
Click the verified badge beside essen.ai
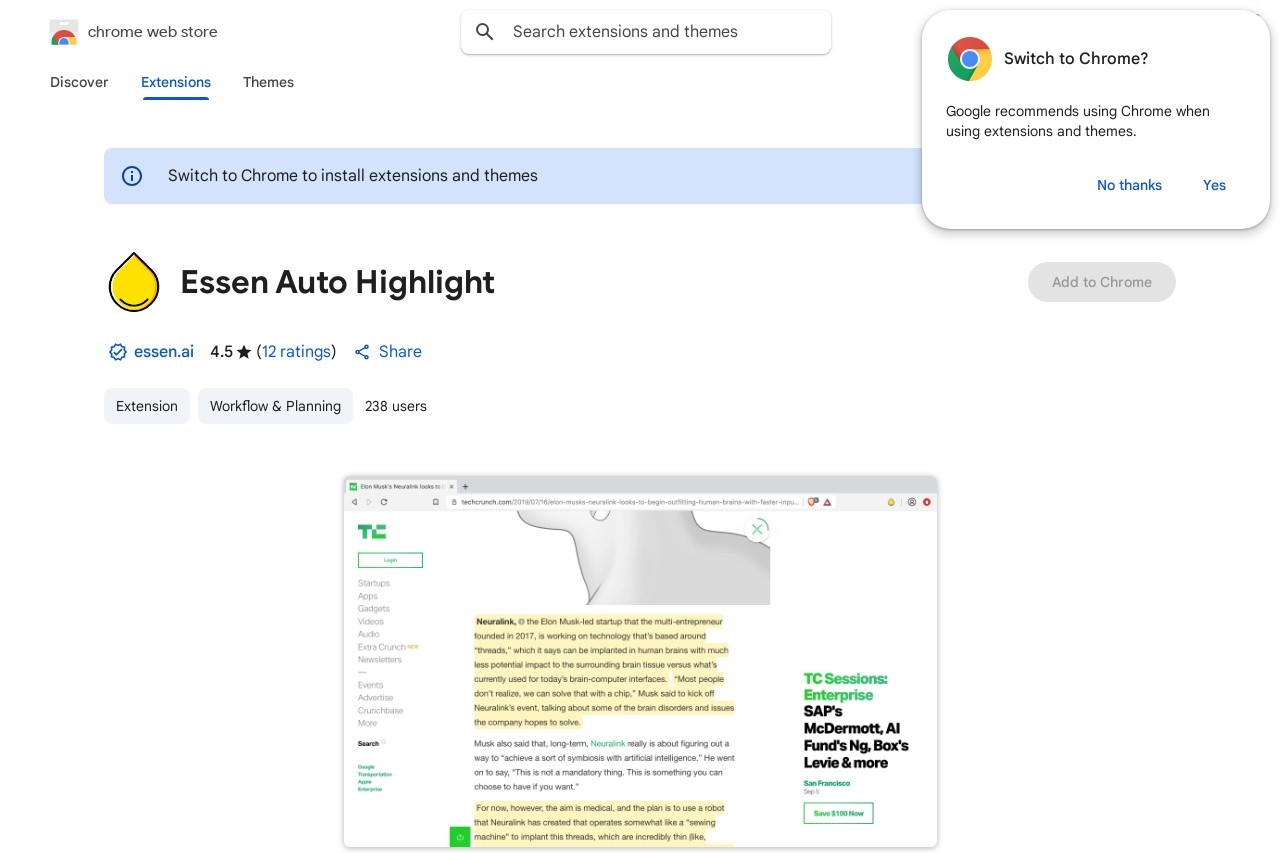(x=118, y=352)
